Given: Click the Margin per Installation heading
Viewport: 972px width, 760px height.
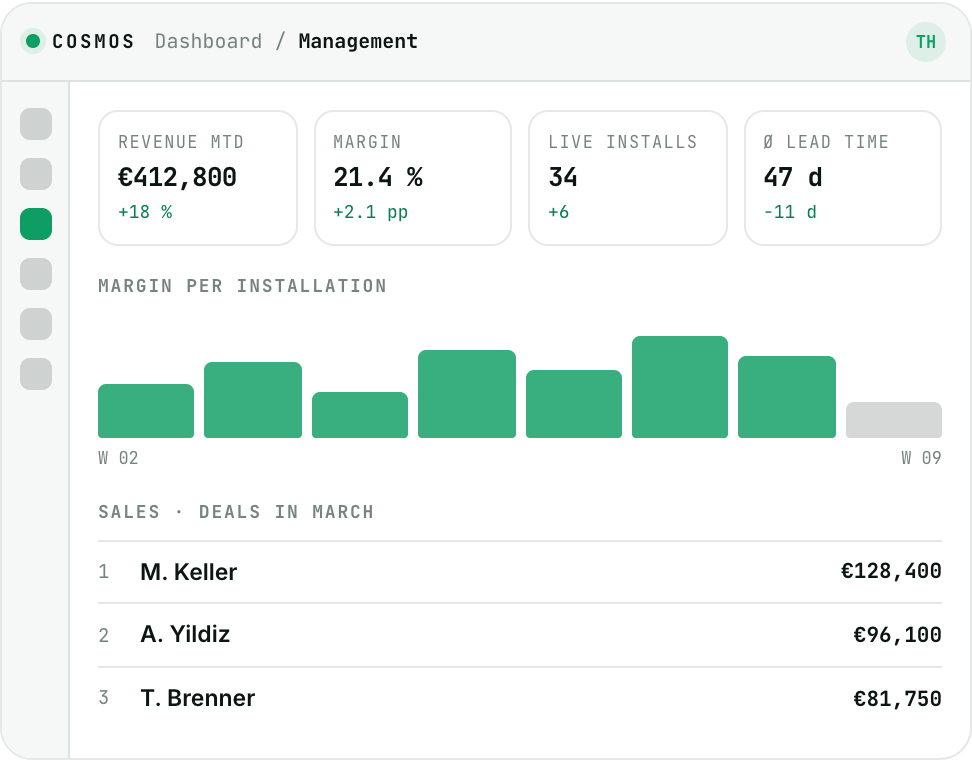Looking at the screenshot, I should [242, 286].
